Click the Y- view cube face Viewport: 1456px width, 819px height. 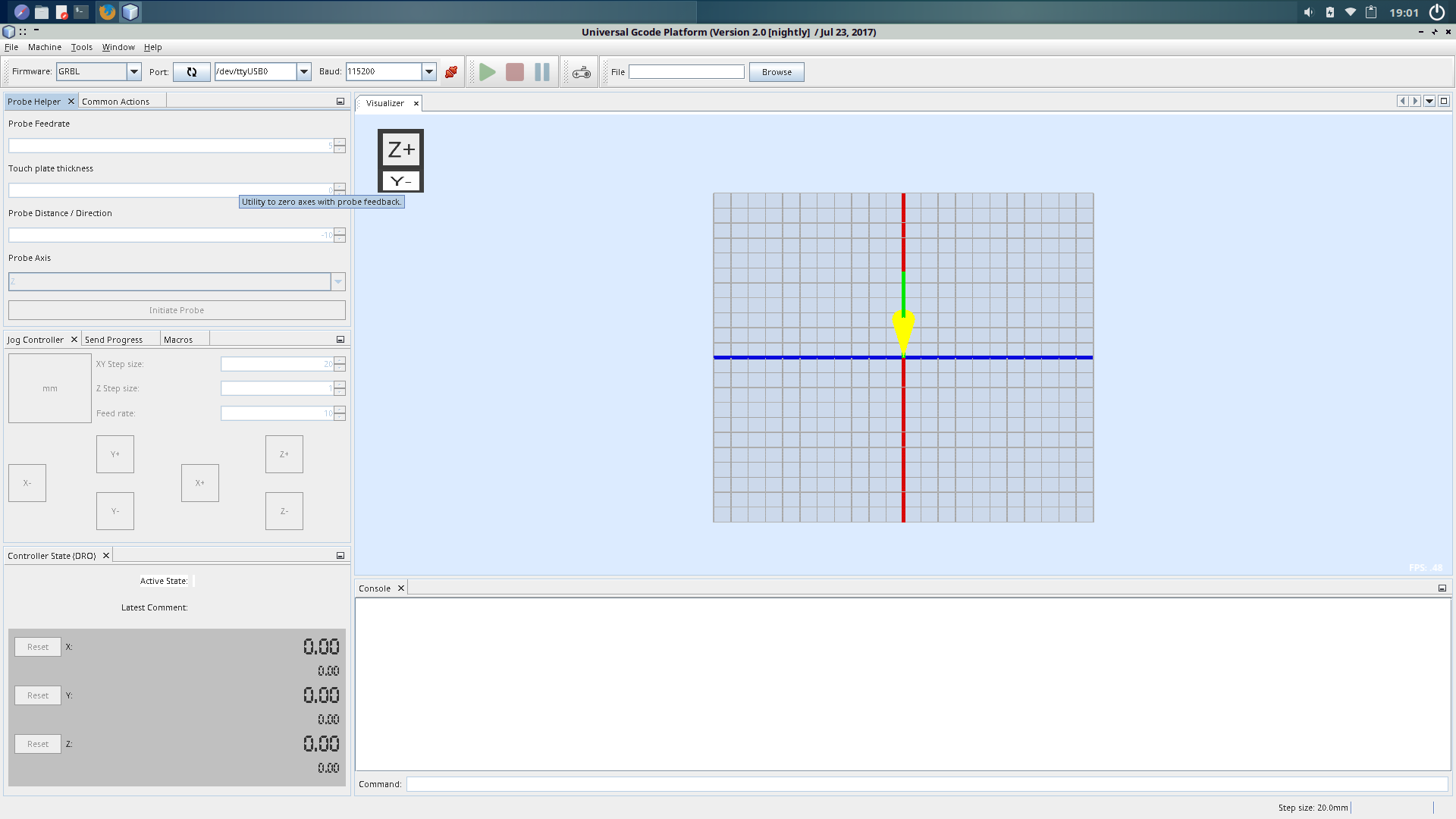tap(401, 181)
